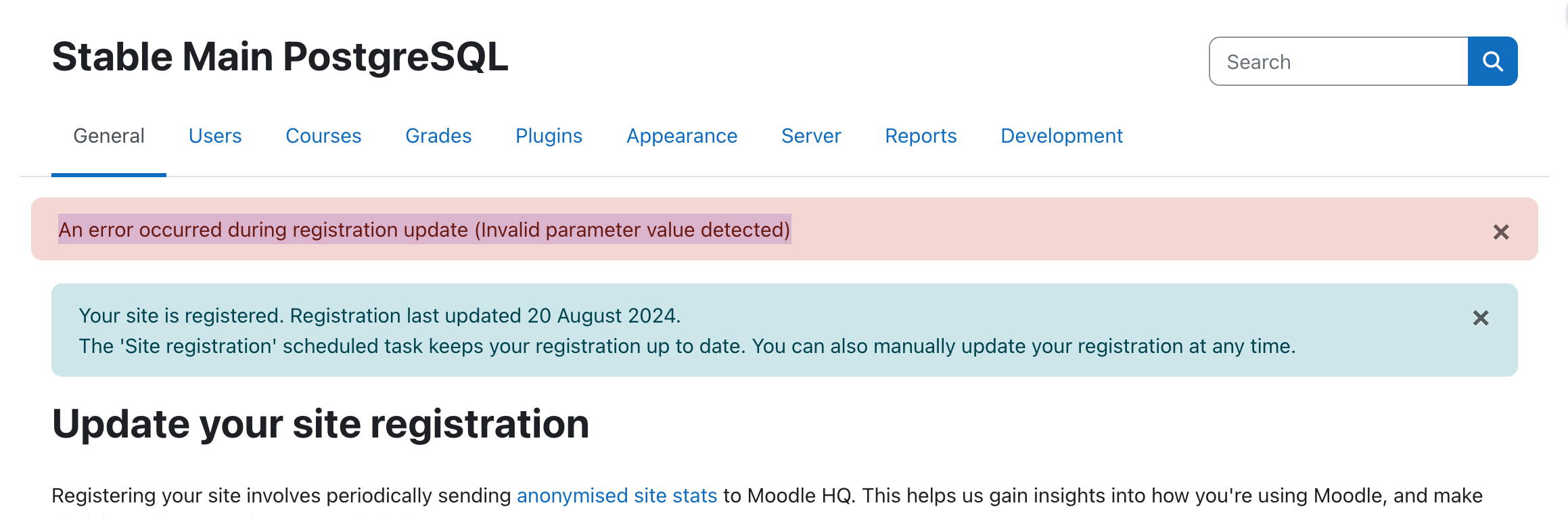Select the General tab

tap(109, 136)
